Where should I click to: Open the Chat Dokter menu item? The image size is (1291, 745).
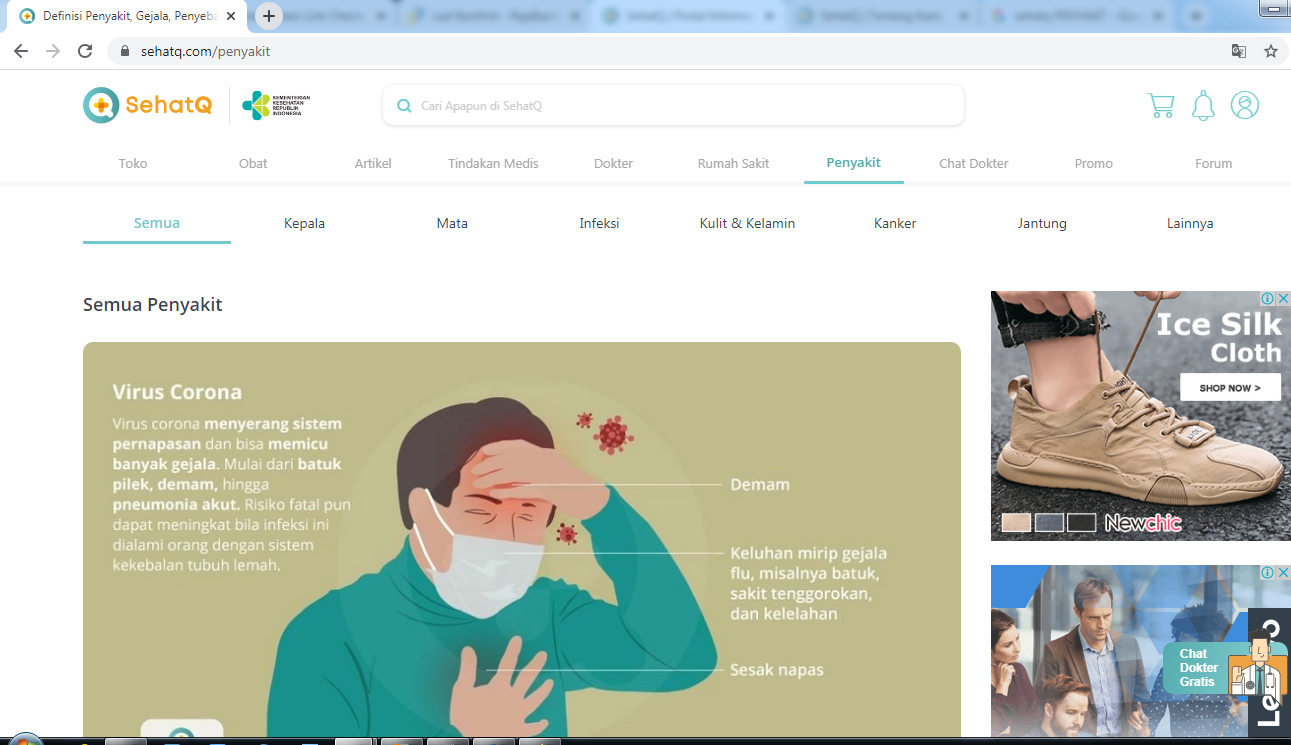pos(973,163)
